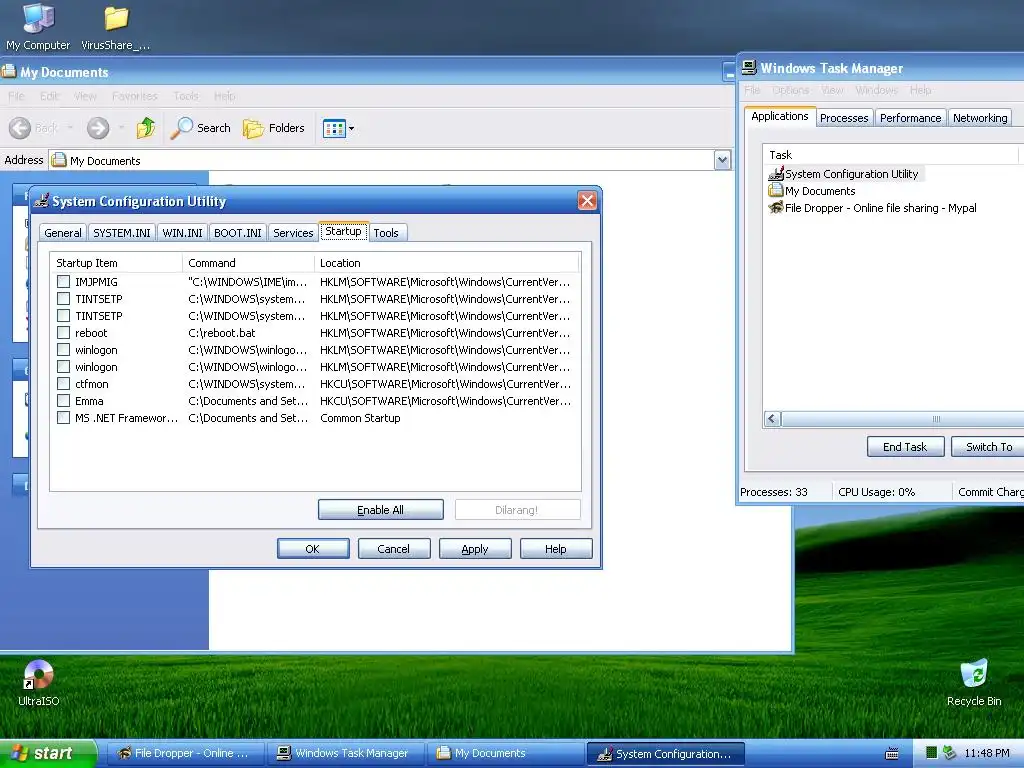The image size is (1024, 768).
Task: Click End Task in Task Manager
Action: (905, 447)
